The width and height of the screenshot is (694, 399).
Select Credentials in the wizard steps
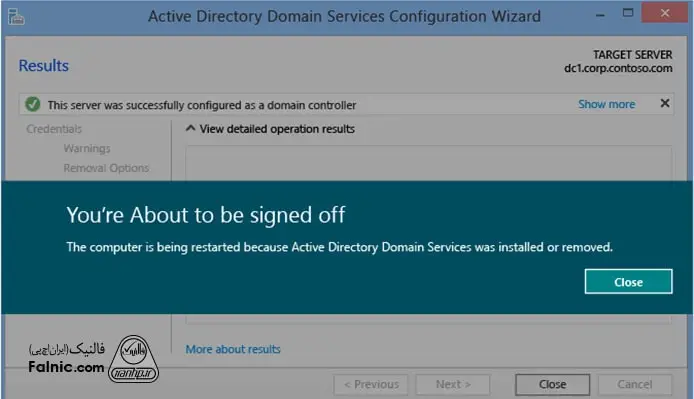(54, 129)
